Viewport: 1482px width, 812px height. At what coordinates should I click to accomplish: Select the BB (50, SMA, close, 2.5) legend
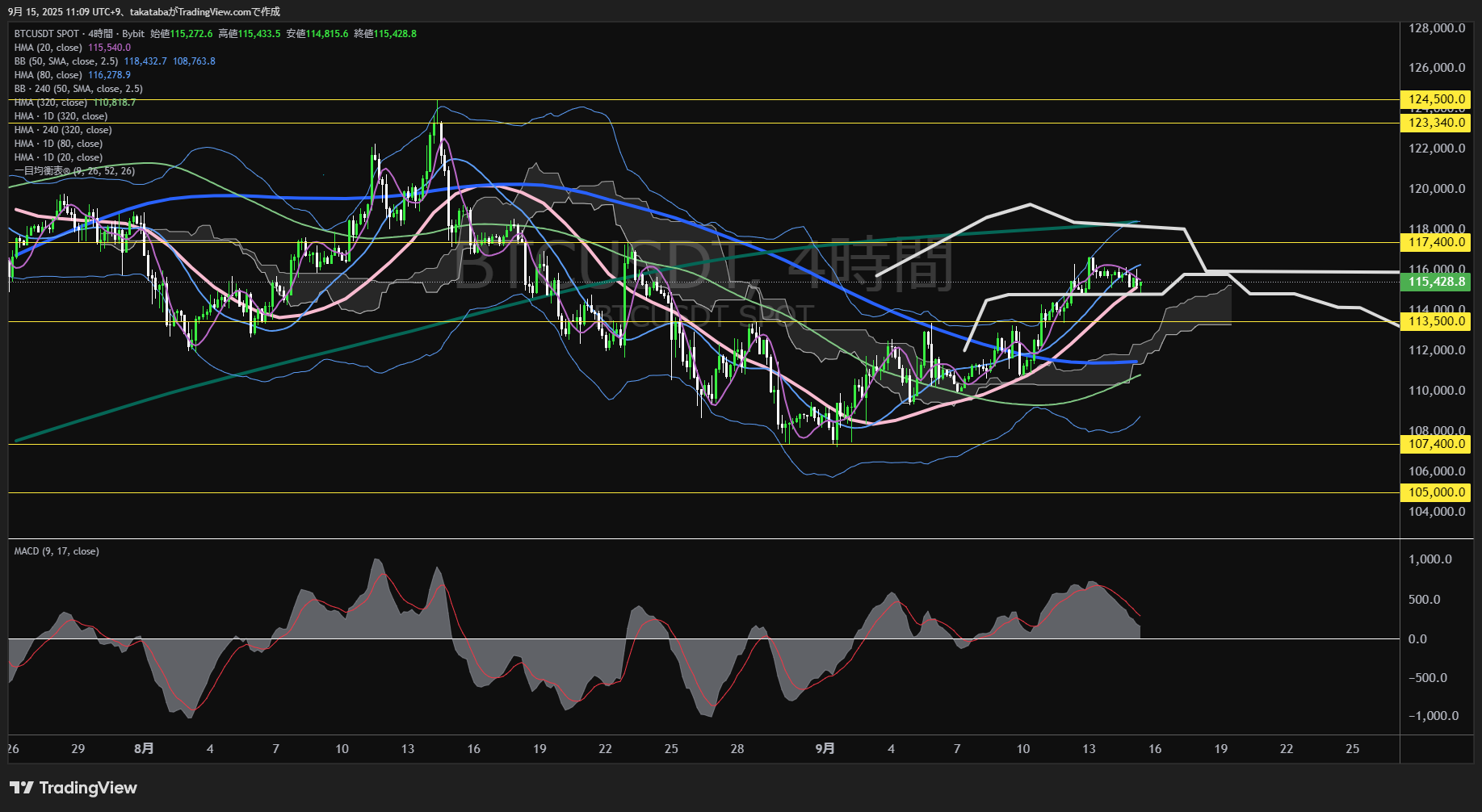[66, 61]
